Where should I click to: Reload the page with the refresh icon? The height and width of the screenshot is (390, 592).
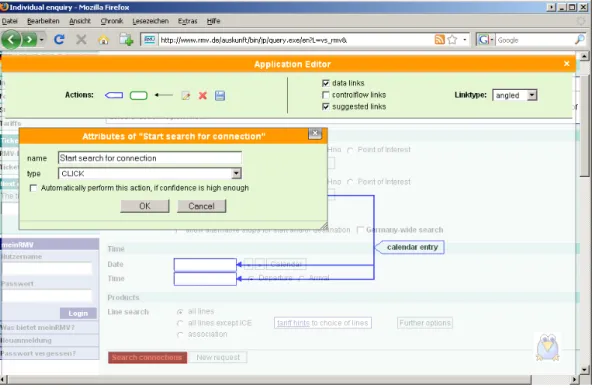59,39
